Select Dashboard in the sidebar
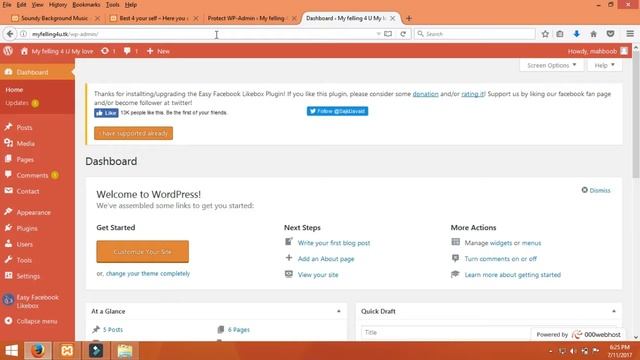The width and height of the screenshot is (640, 360). pos(37,72)
